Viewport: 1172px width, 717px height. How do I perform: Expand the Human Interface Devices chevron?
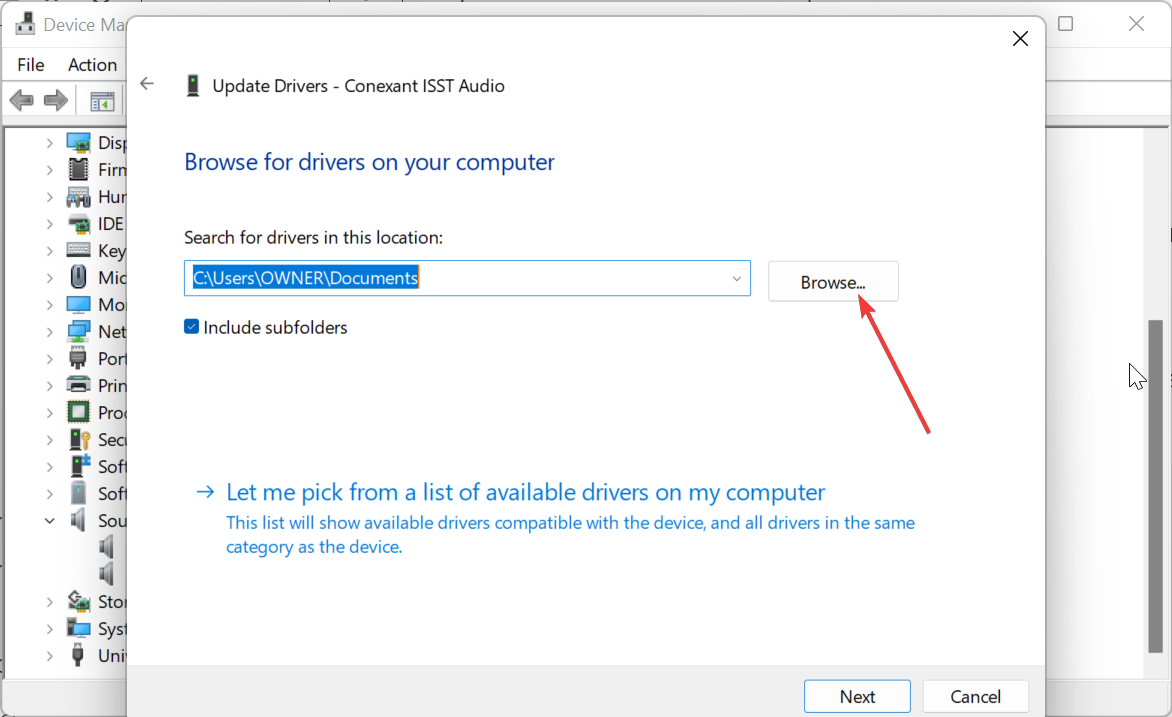click(49, 197)
